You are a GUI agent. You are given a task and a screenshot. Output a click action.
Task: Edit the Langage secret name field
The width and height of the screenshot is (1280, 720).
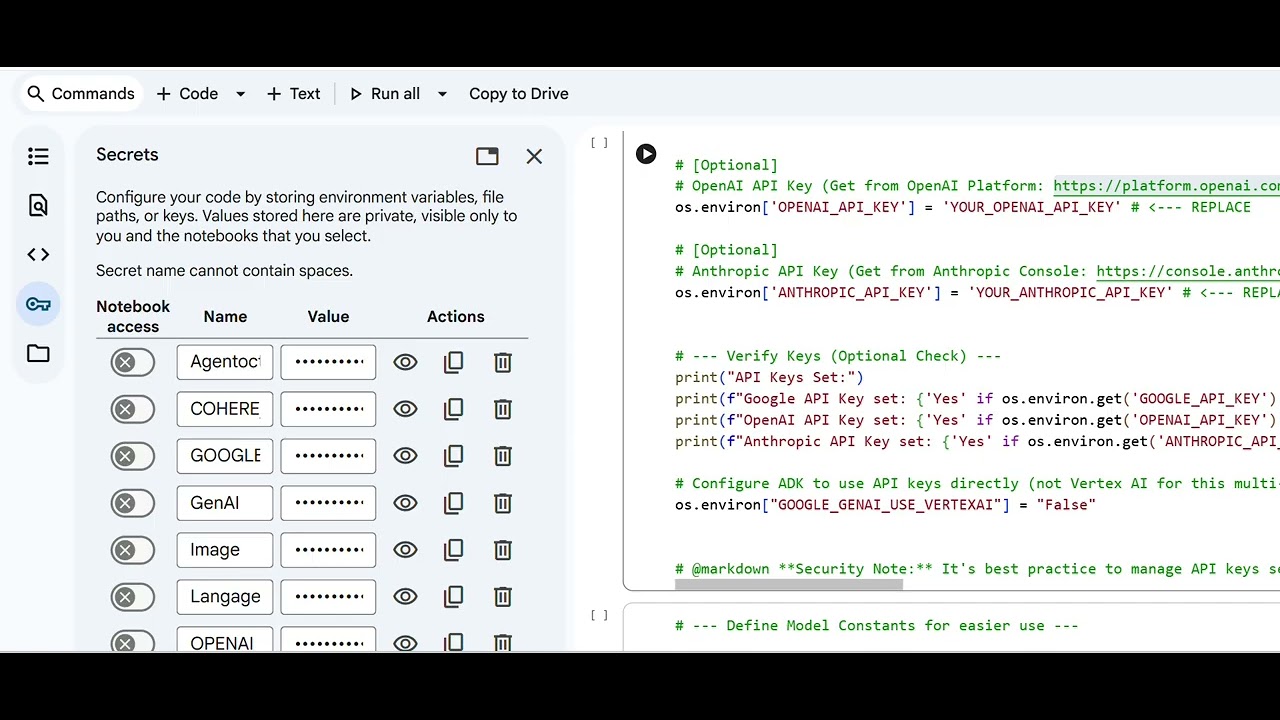click(225, 597)
